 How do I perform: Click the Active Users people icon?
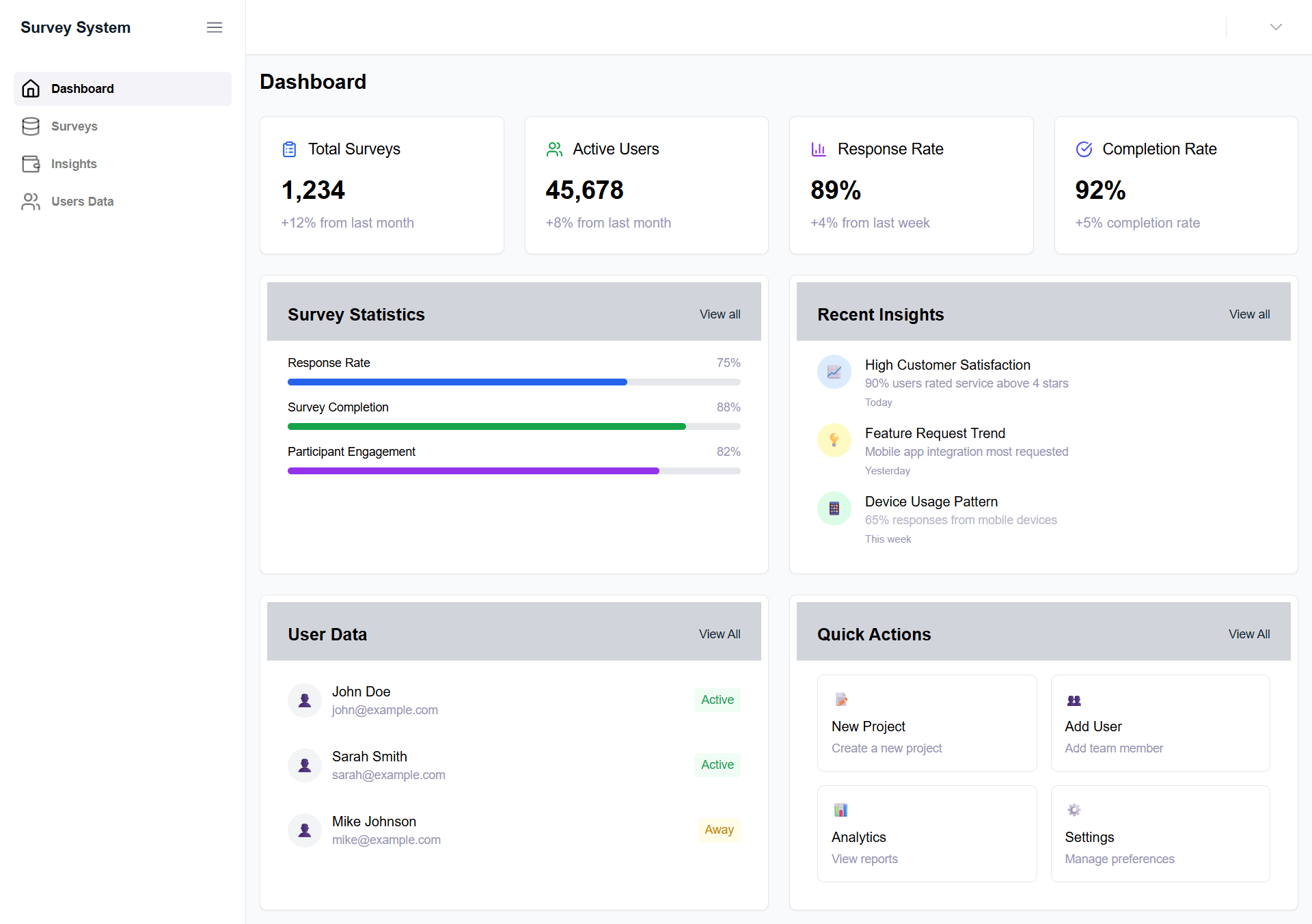pyautogui.click(x=554, y=149)
